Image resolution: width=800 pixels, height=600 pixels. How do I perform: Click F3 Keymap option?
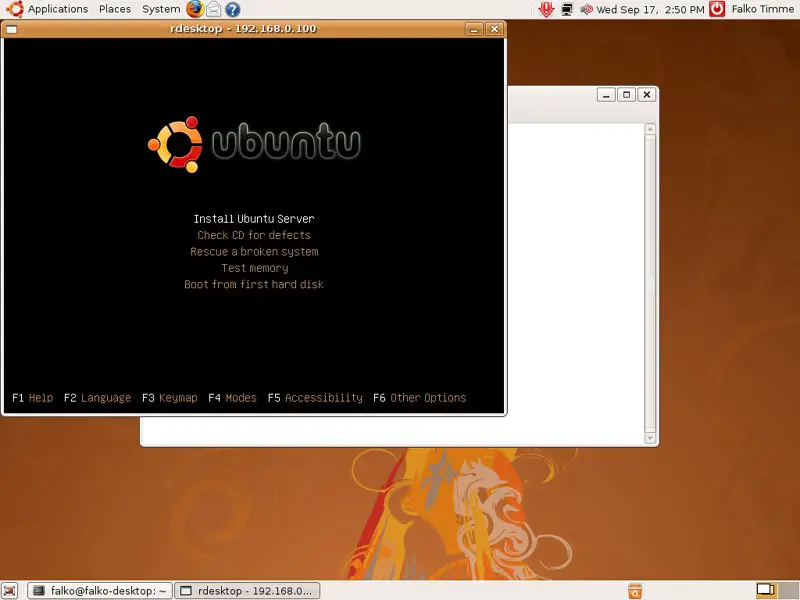[170, 398]
